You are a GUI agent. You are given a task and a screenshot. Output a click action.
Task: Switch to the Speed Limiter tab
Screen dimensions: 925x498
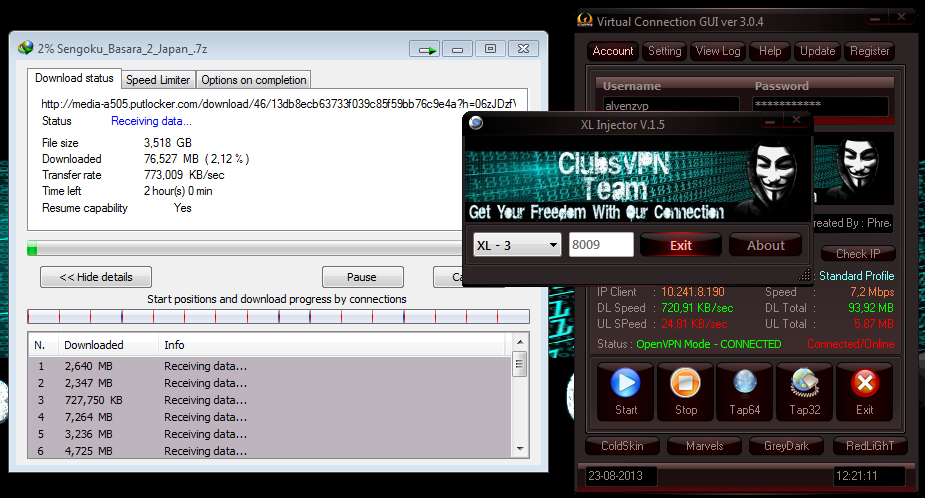click(x=158, y=80)
